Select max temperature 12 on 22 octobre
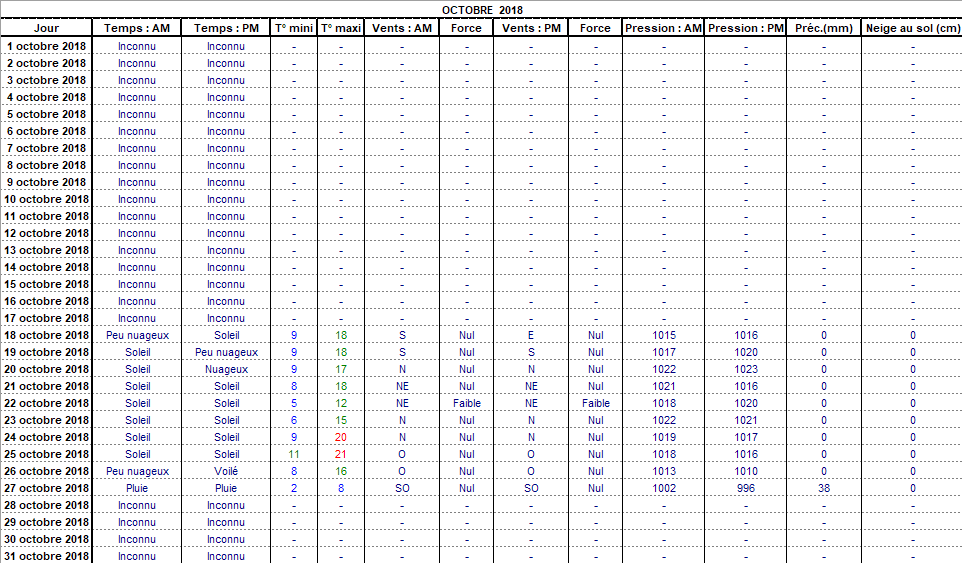This screenshot has height=563, width=962. pos(341,404)
